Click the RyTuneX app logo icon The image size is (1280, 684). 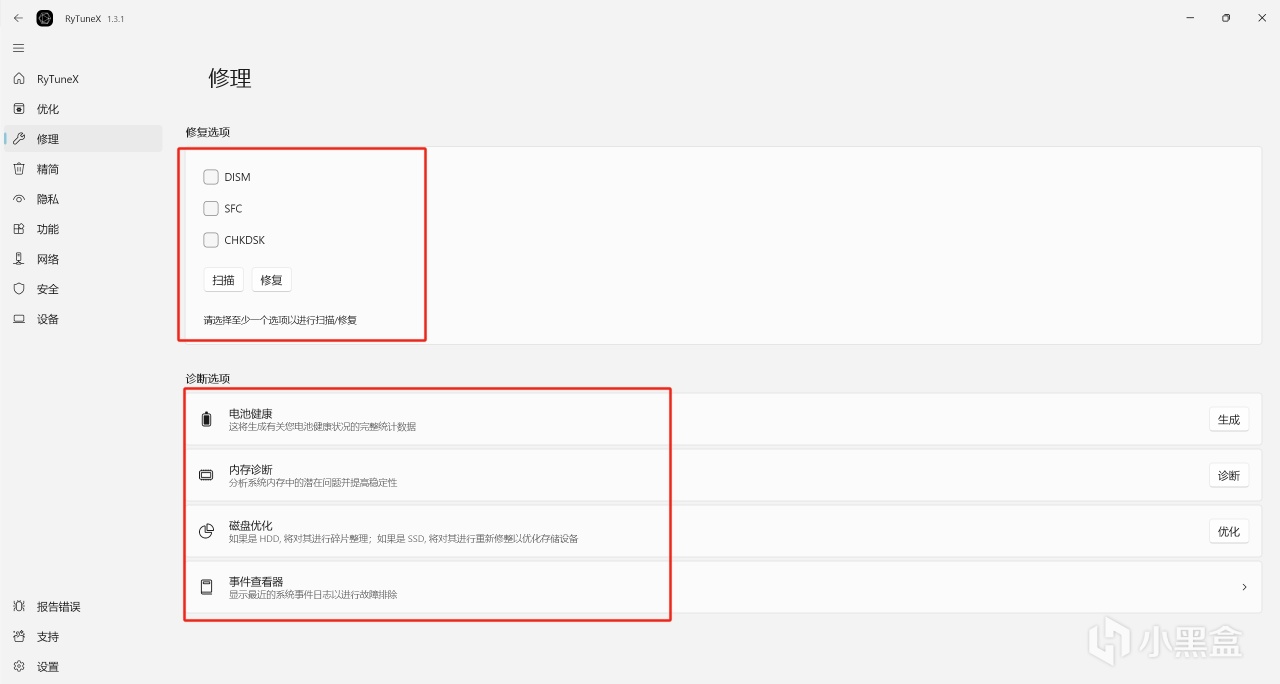[45, 18]
